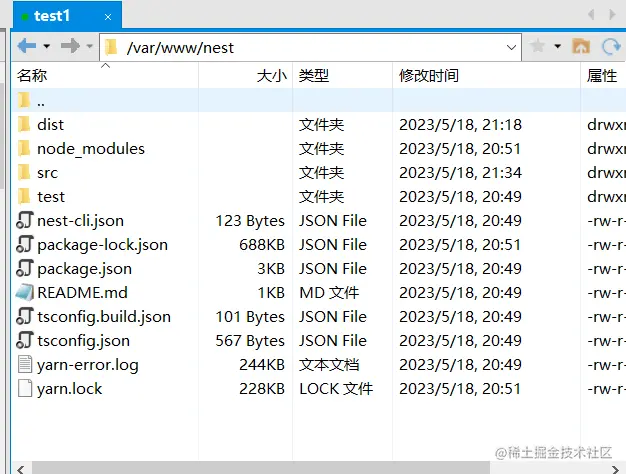This screenshot has width=626, height=474.
Task: Sort by the 属性 column header
Action: click(603, 75)
